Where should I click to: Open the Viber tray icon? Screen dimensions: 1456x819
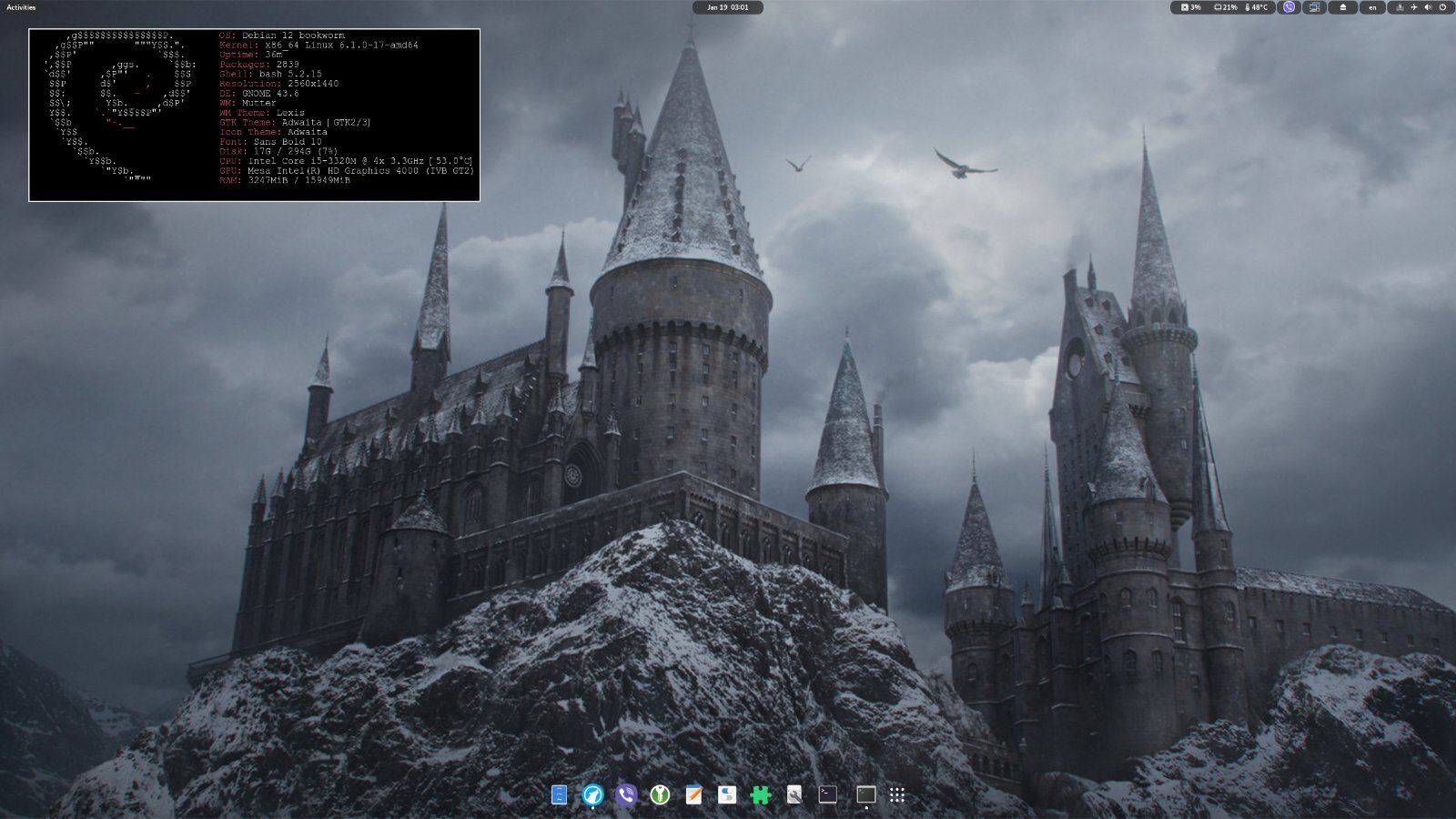pos(1289,7)
